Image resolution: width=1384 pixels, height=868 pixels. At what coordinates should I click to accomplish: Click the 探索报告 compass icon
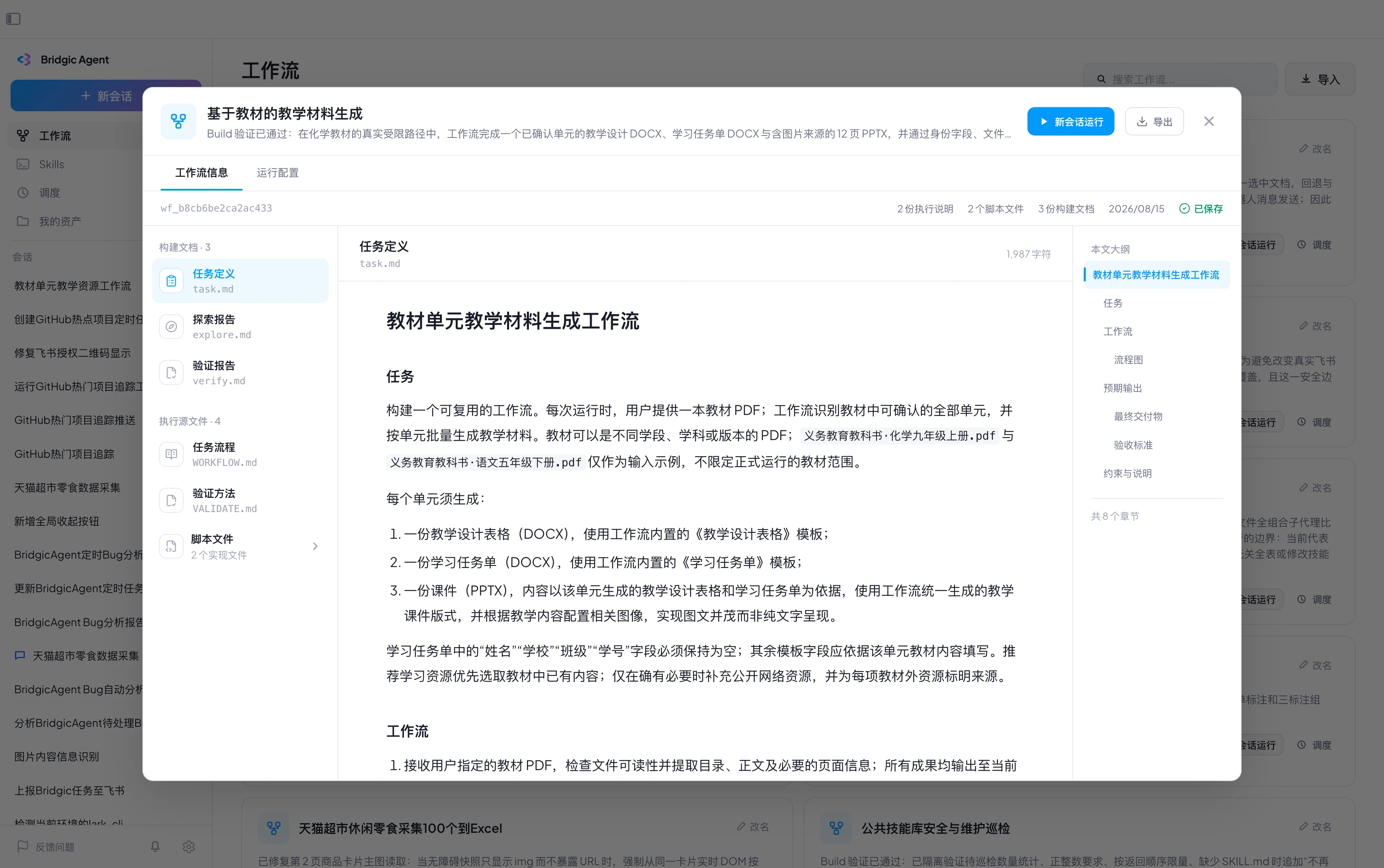tap(171, 327)
